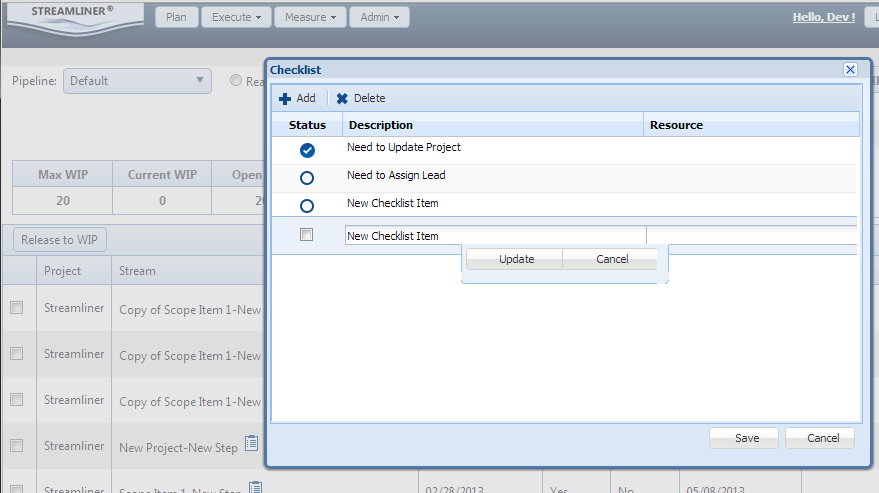Open the checklist icon for New Project-New Step
Screen dimensions: 879x493
pos(252,443)
